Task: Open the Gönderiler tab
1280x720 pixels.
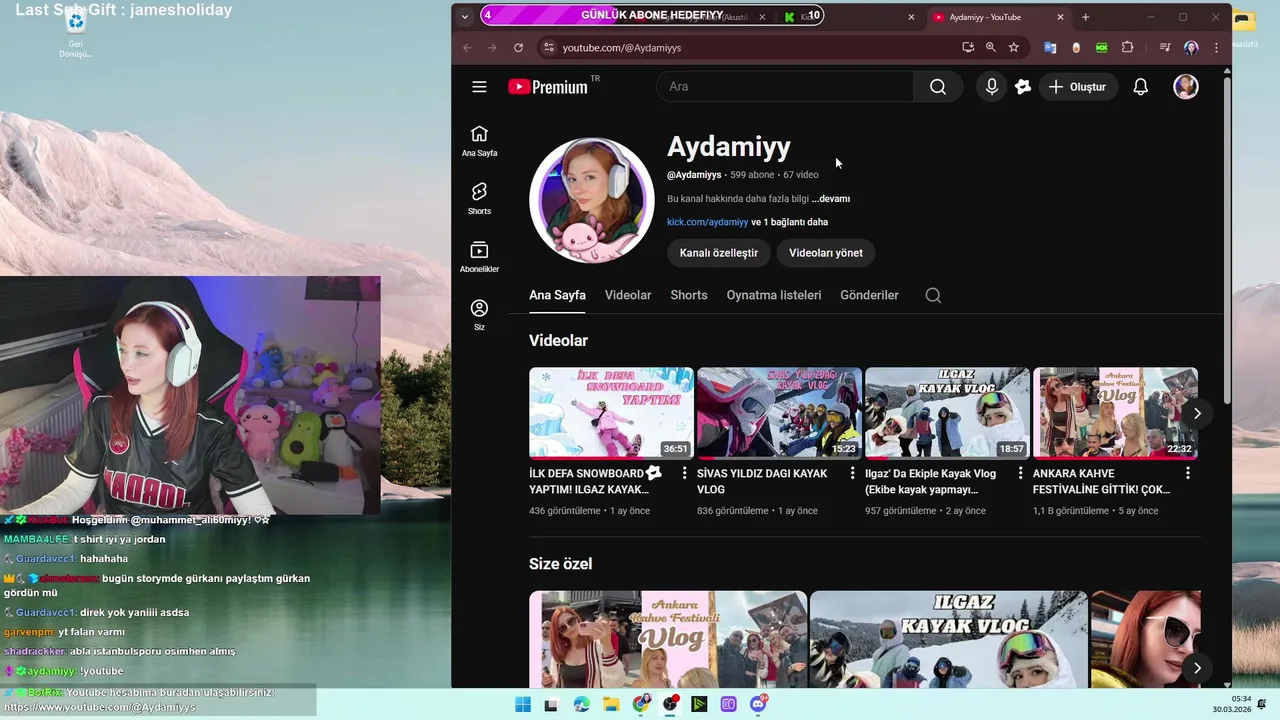Action: [x=869, y=295]
